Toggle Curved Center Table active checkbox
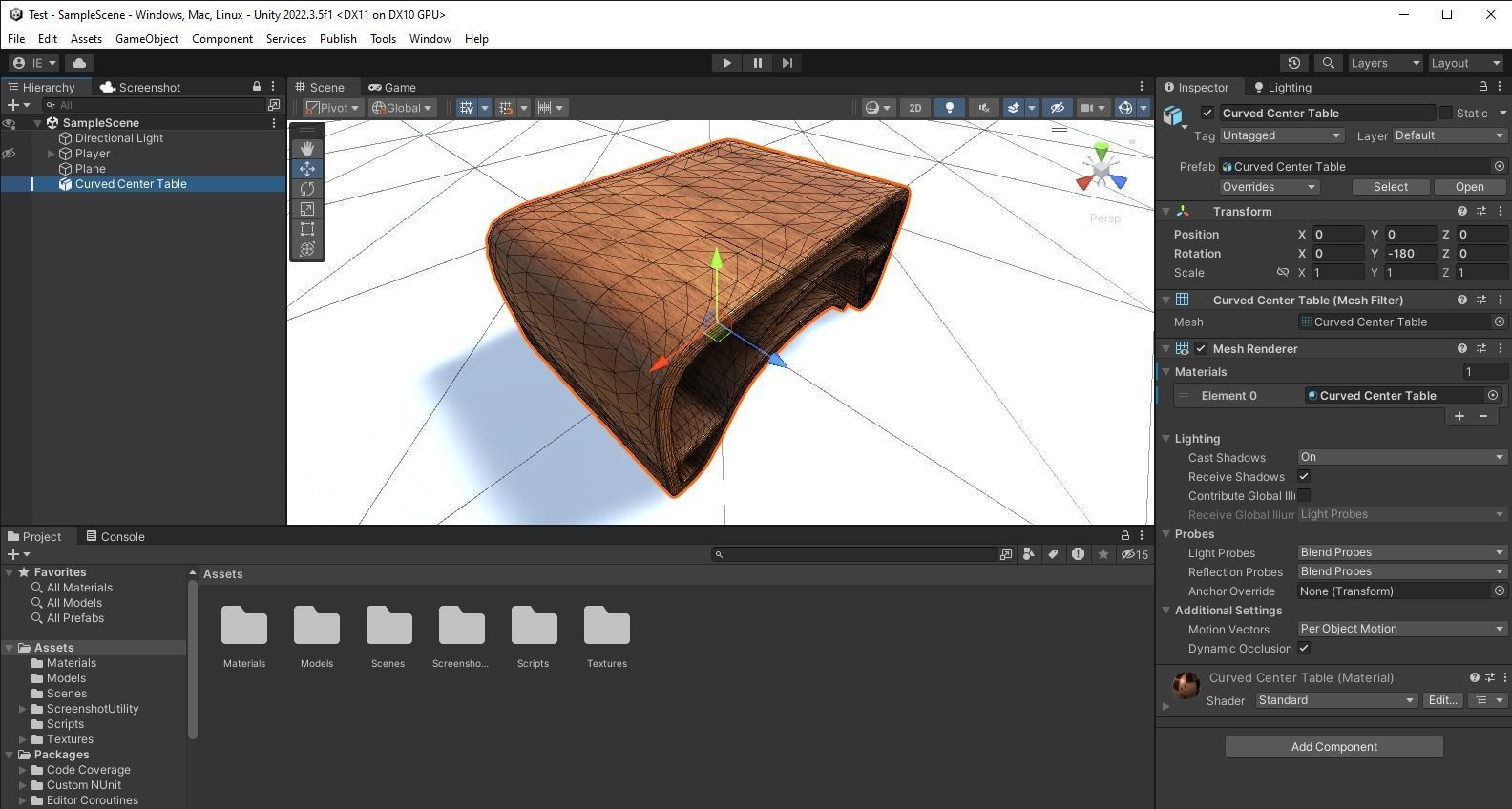Viewport: 1512px width, 809px height. [x=1207, y=113]
